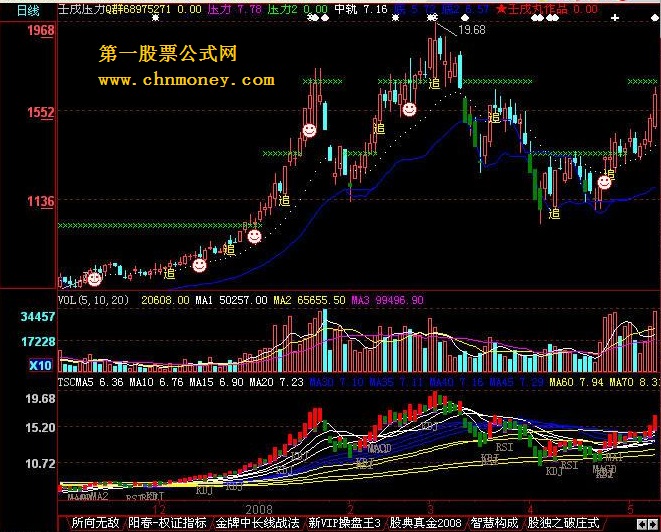Image resolution: width=661 pixels, height=532 pixels.
Task: Open the 所向无敌 indicator tab
Action: [95, 523]
